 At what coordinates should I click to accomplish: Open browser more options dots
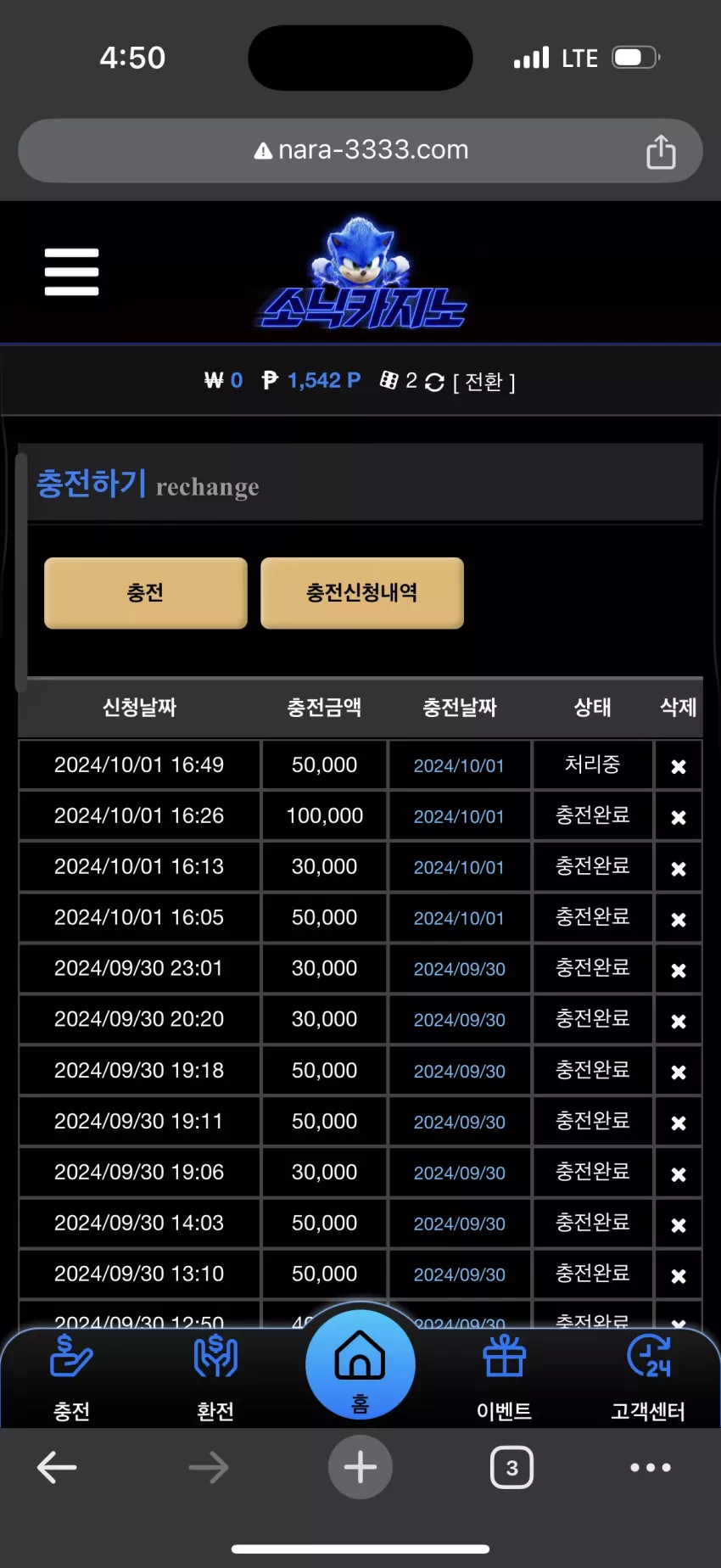point(651,1467)
